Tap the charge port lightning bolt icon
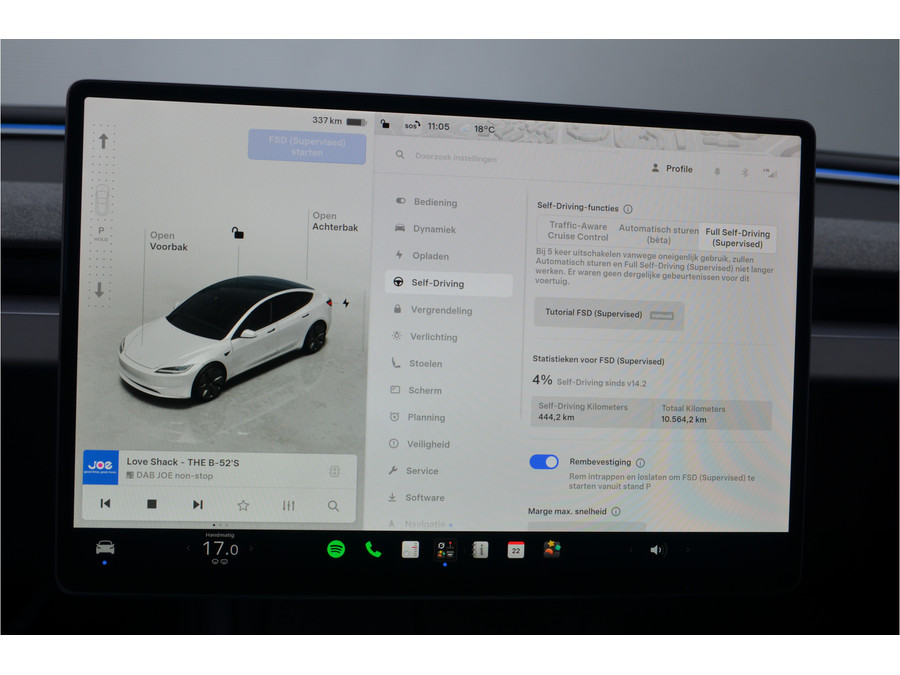 click(x=346, y=303)
